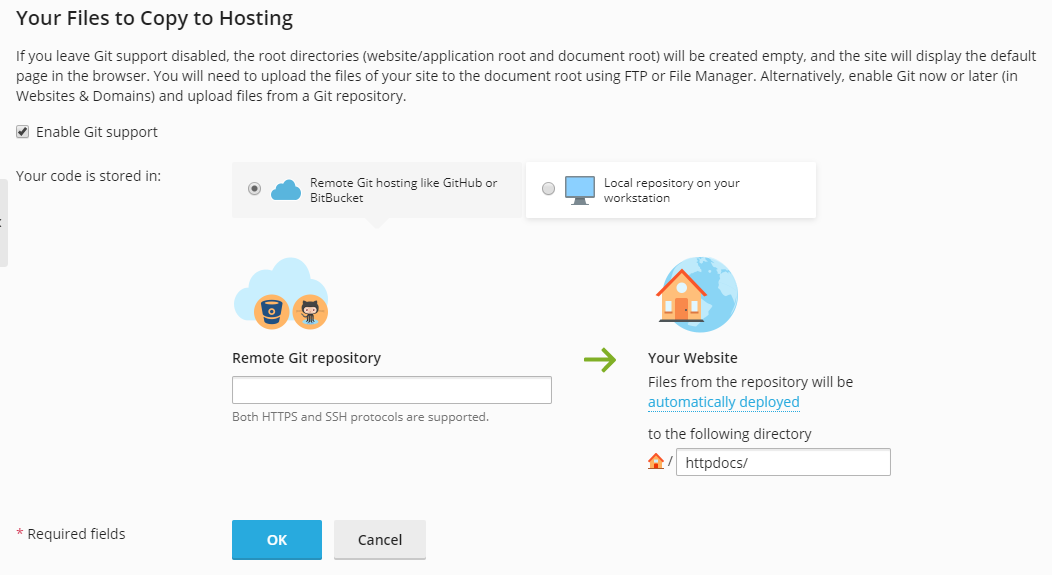Click the httpdocs directory text field

click(782, 462)
